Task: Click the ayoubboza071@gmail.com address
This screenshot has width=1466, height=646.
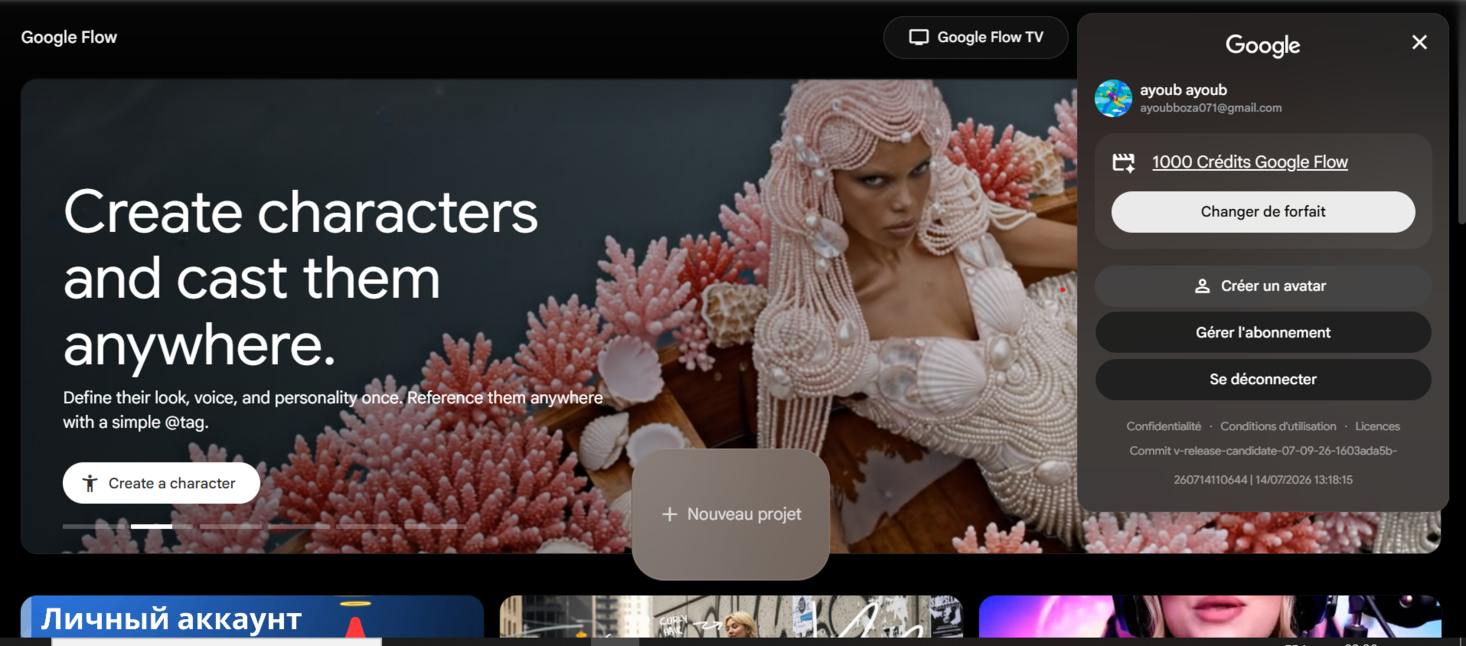Action: [x=1210, y=108]
